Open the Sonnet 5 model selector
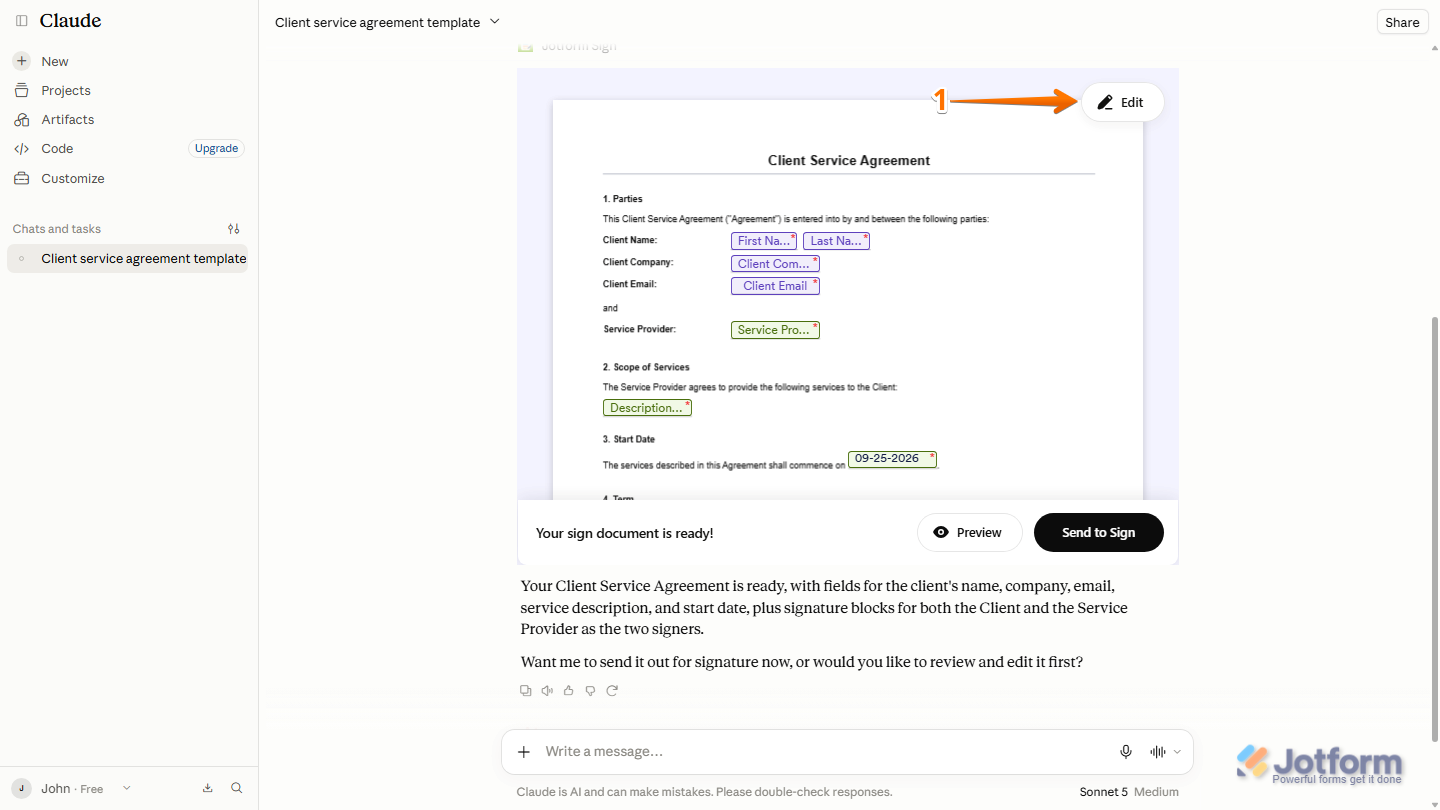The width and height of the screenshot is (1440, 810). tap(1129, 792)
